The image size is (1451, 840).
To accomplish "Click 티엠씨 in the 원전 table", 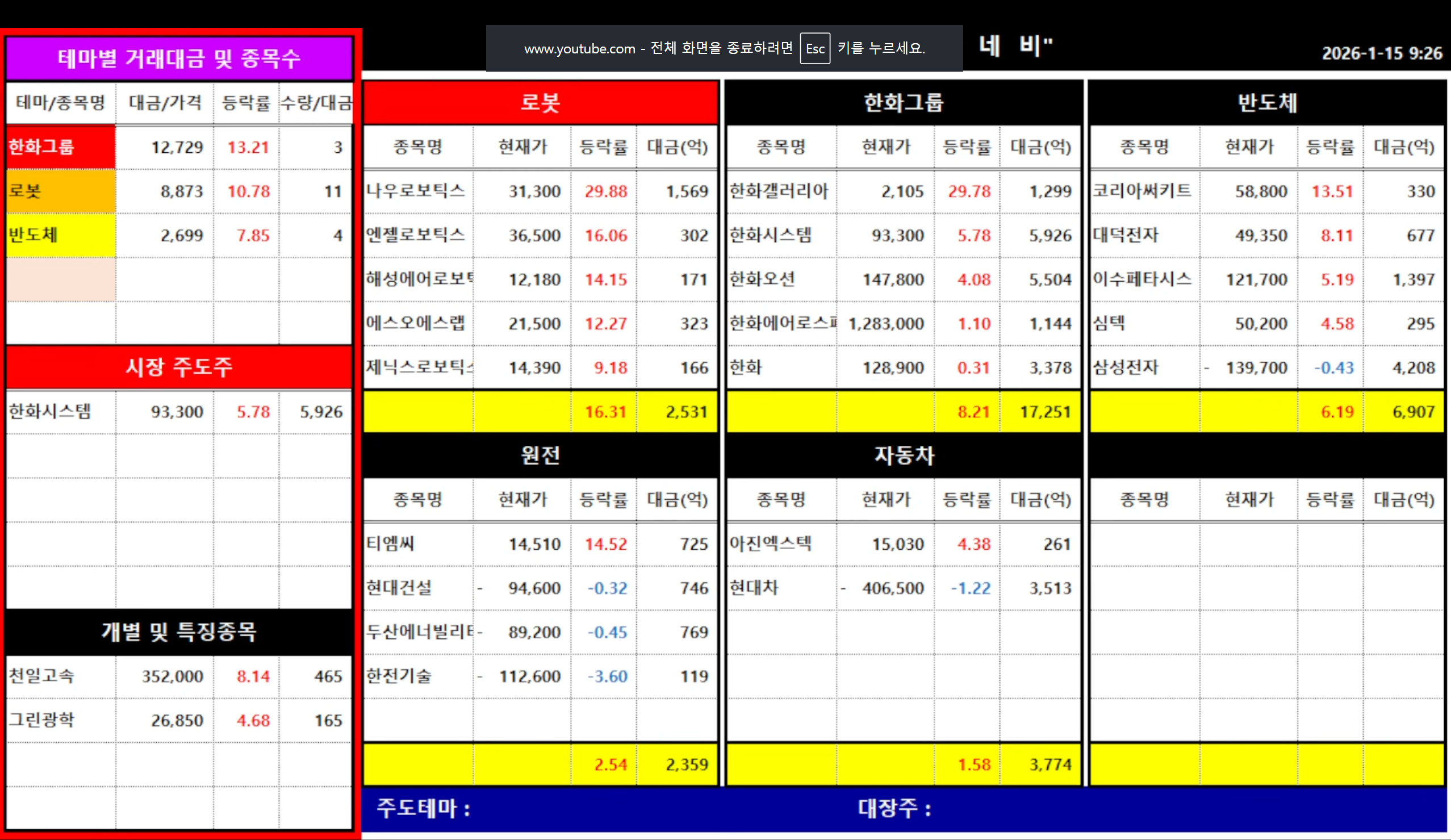I will click(x=391, y=544).
